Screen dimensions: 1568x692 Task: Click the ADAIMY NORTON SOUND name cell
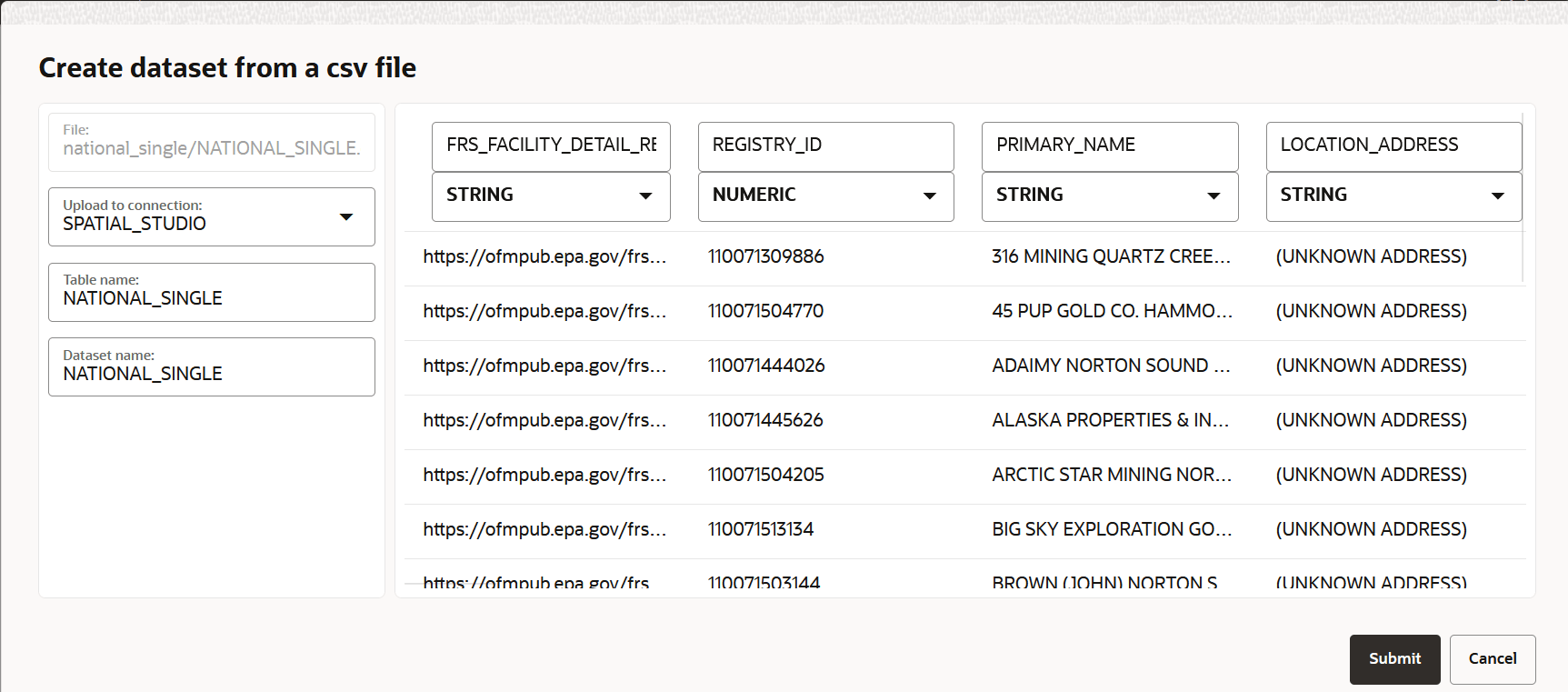(x=1111, y=366)
